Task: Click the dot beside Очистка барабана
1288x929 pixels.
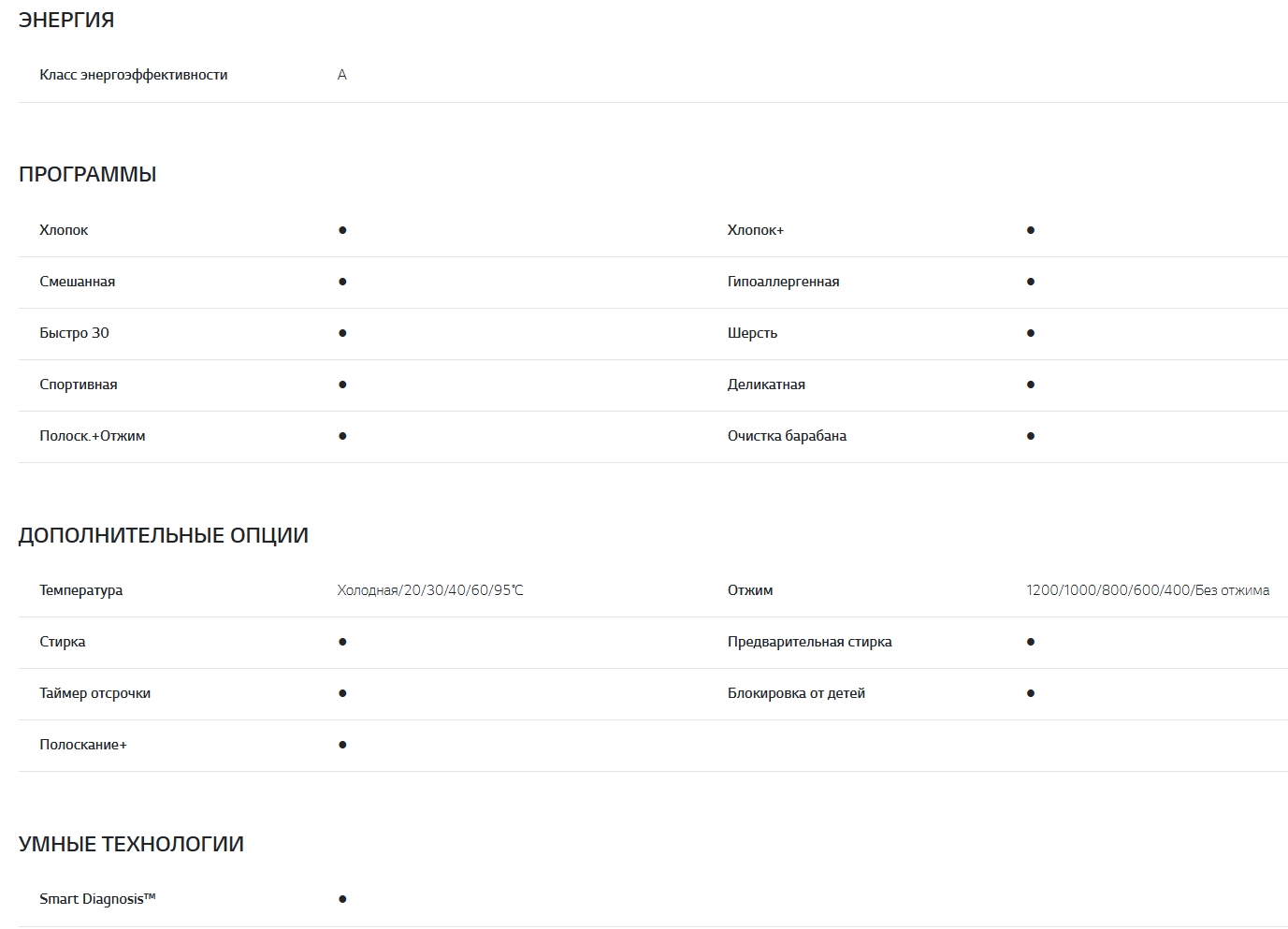Action: click(1031, 436)
